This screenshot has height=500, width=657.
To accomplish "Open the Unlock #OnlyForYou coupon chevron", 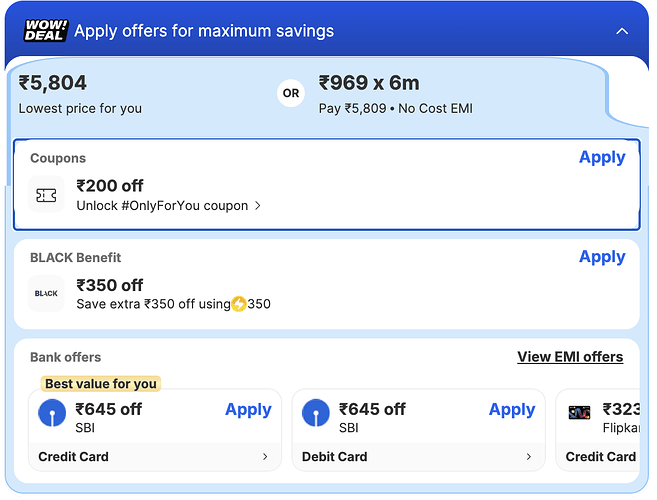I will coord(258,206).
